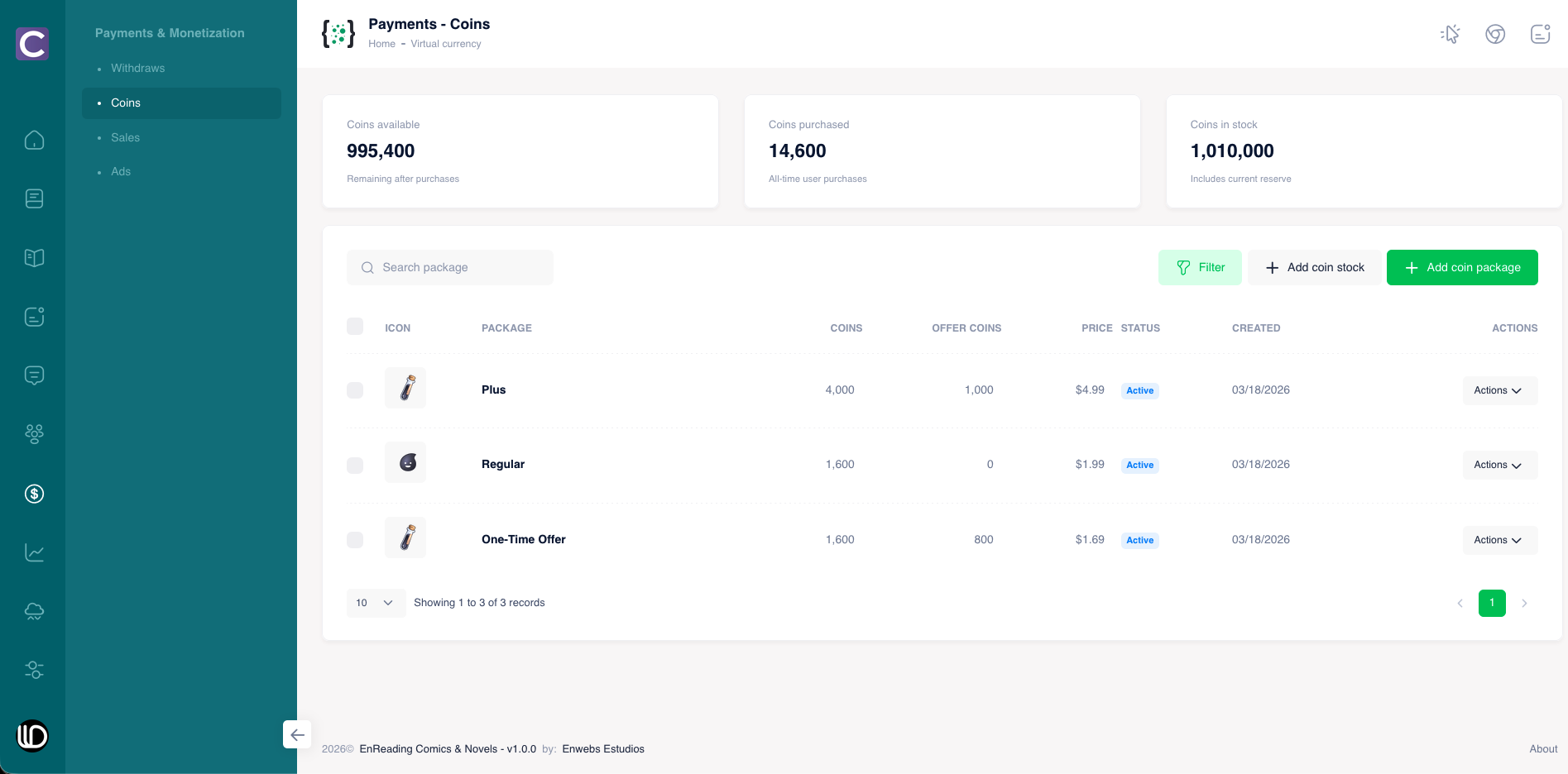Open the cloud sidebar icon

(x=34, y=611)
